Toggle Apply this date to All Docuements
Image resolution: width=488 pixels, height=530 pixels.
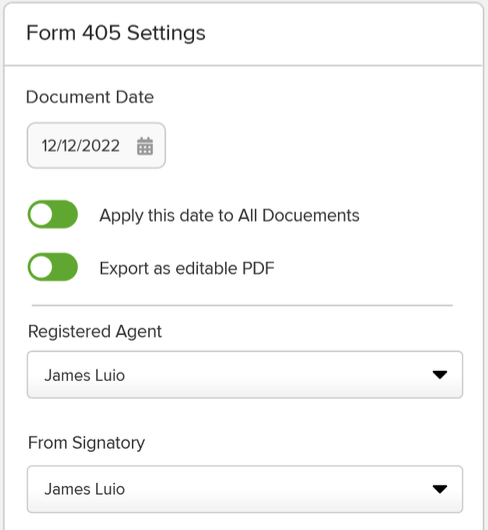[53, 214]
